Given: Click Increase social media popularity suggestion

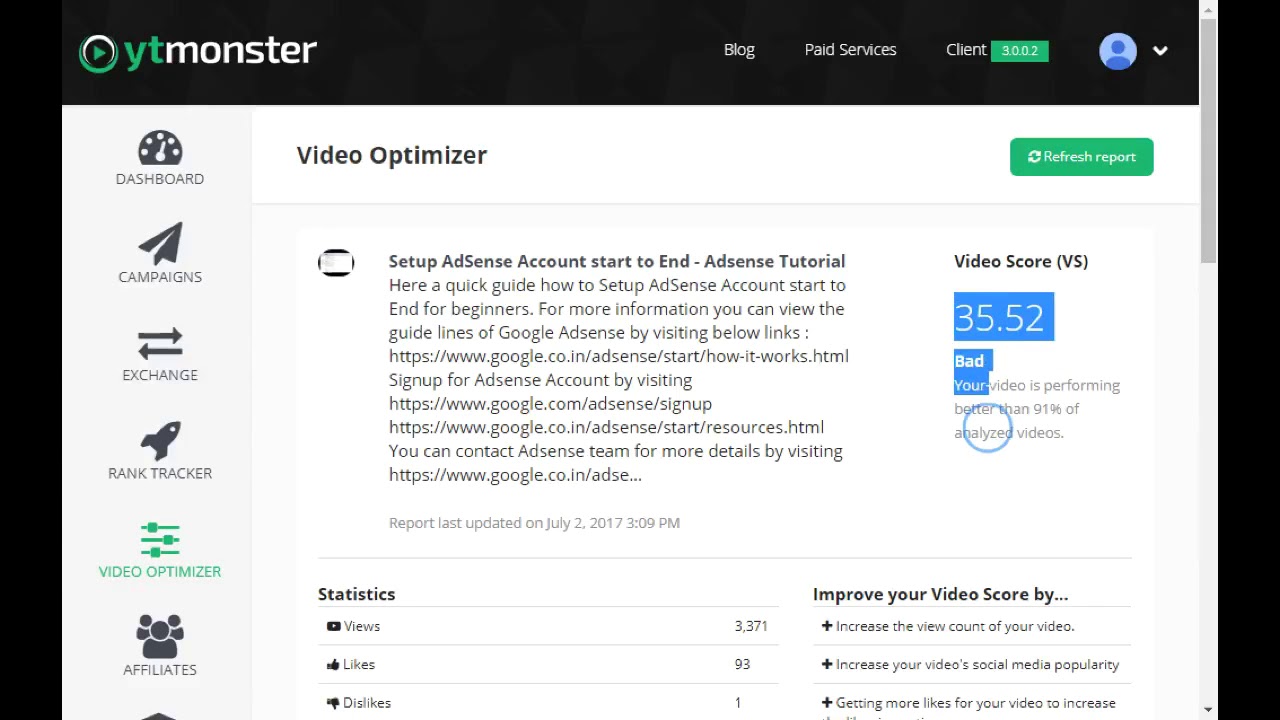Looking at the screenshot, I should (977, 664).
